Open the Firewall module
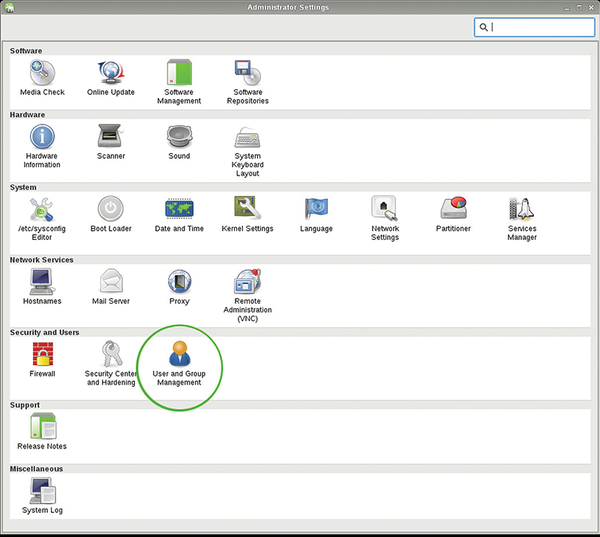Viewport: 600px width, 537px height. click(x=42, y=360)
